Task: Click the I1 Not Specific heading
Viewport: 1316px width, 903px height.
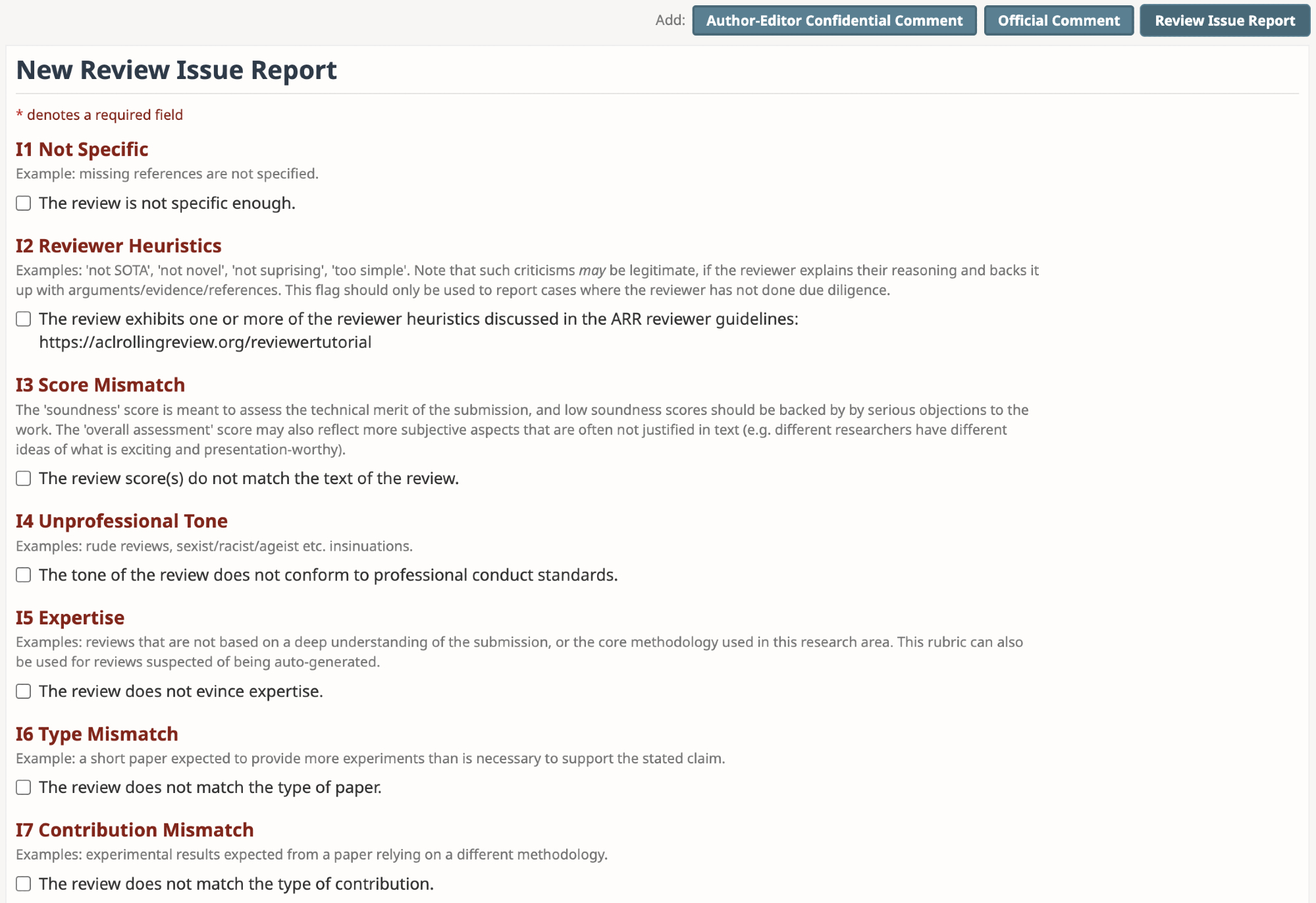Action: (82, 150)
